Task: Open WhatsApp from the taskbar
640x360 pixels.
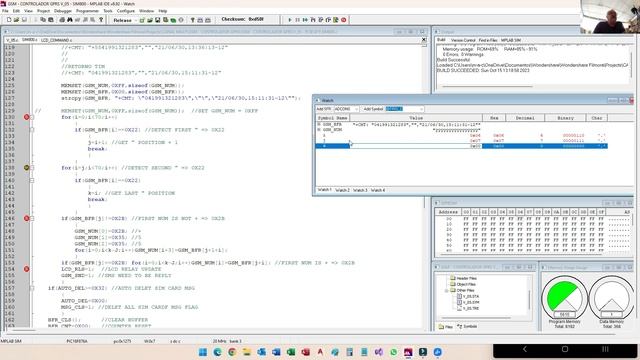Action: pos(393,352)
